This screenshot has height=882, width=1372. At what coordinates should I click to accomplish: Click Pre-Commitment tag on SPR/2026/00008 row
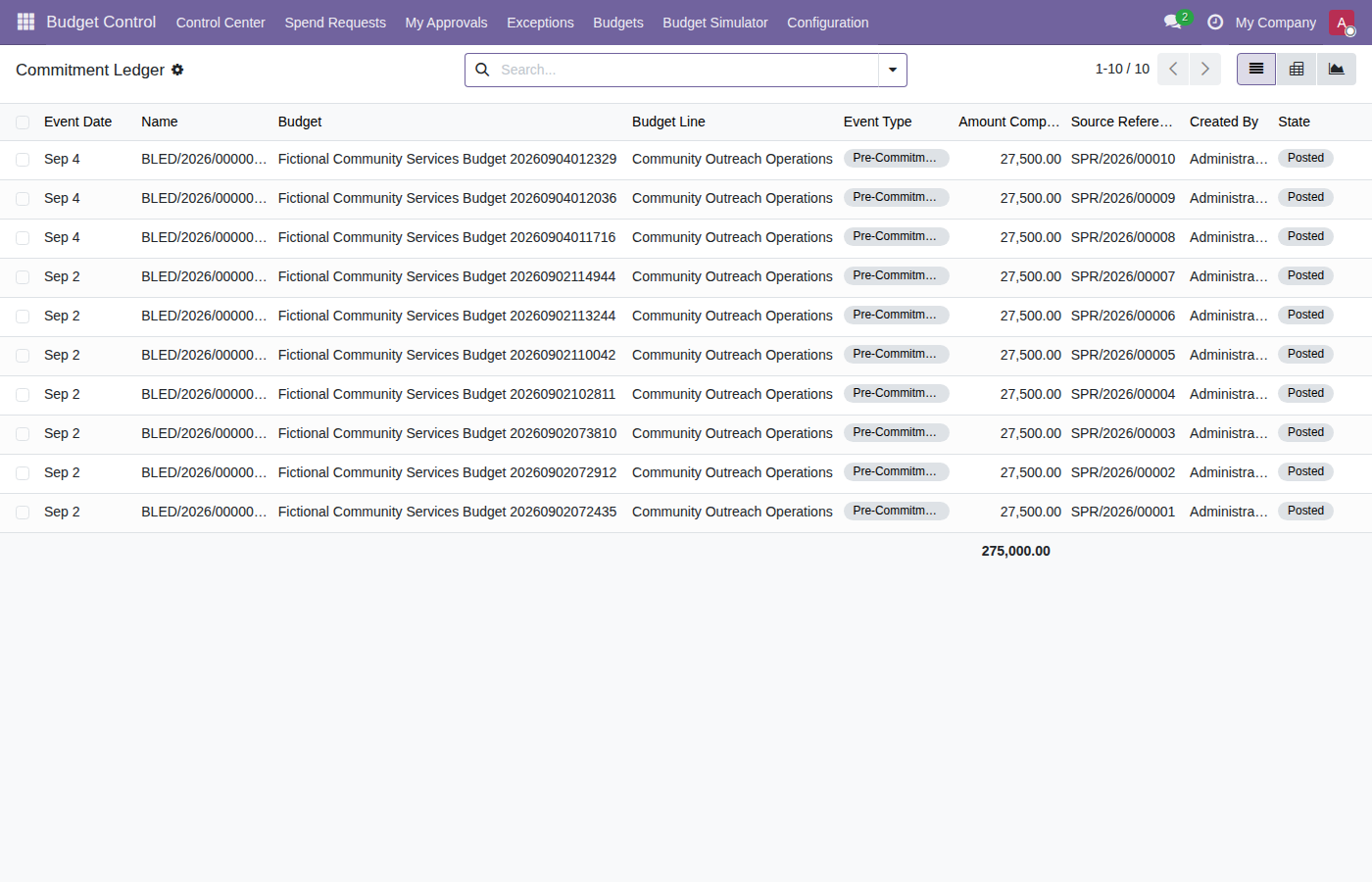(896, 236)
